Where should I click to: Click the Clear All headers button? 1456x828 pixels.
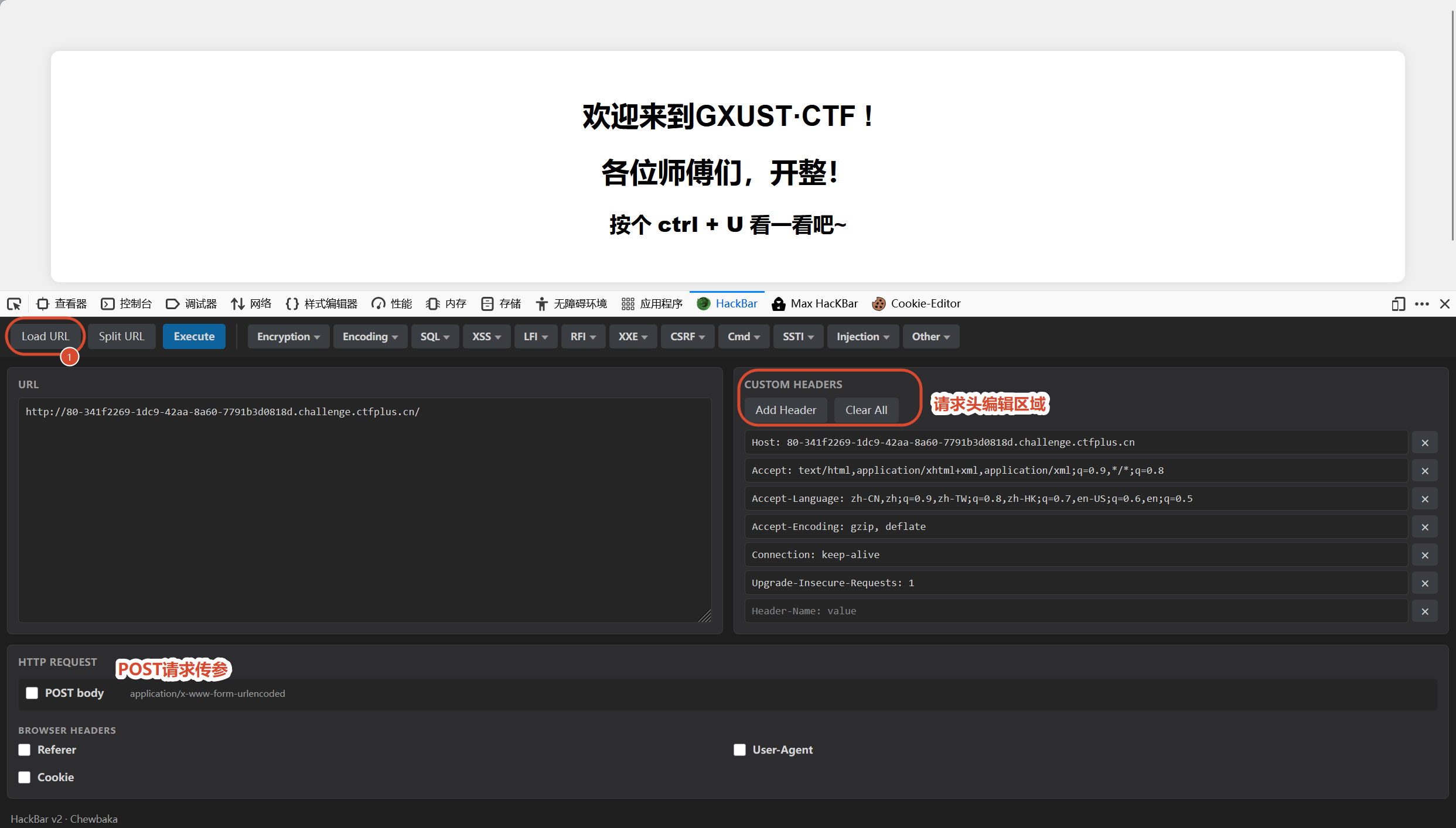(x=866, y=410)
